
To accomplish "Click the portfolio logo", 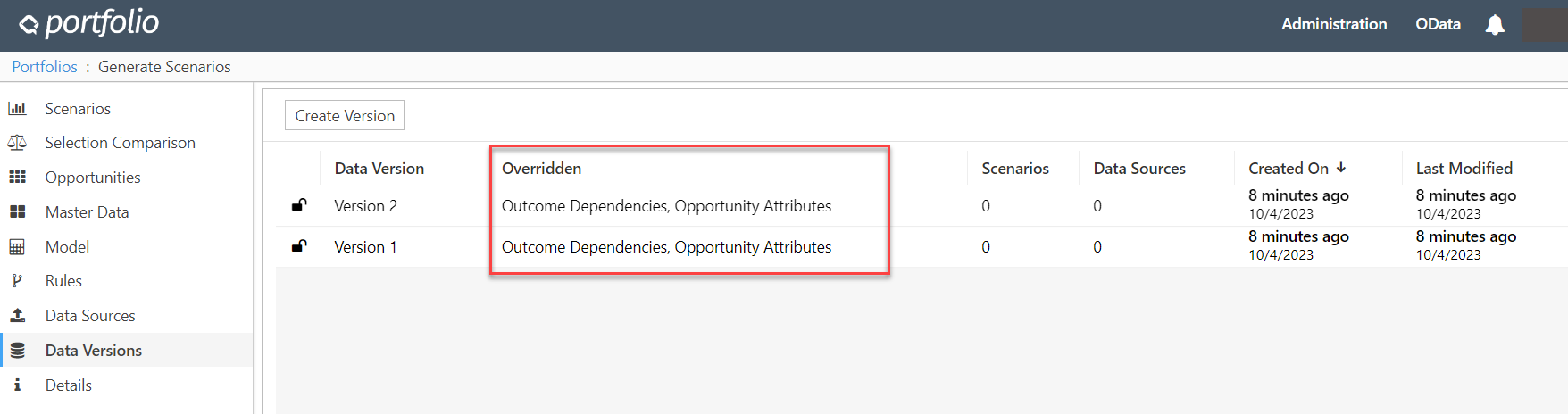I will pyautogui.click(x=89, y=24).
